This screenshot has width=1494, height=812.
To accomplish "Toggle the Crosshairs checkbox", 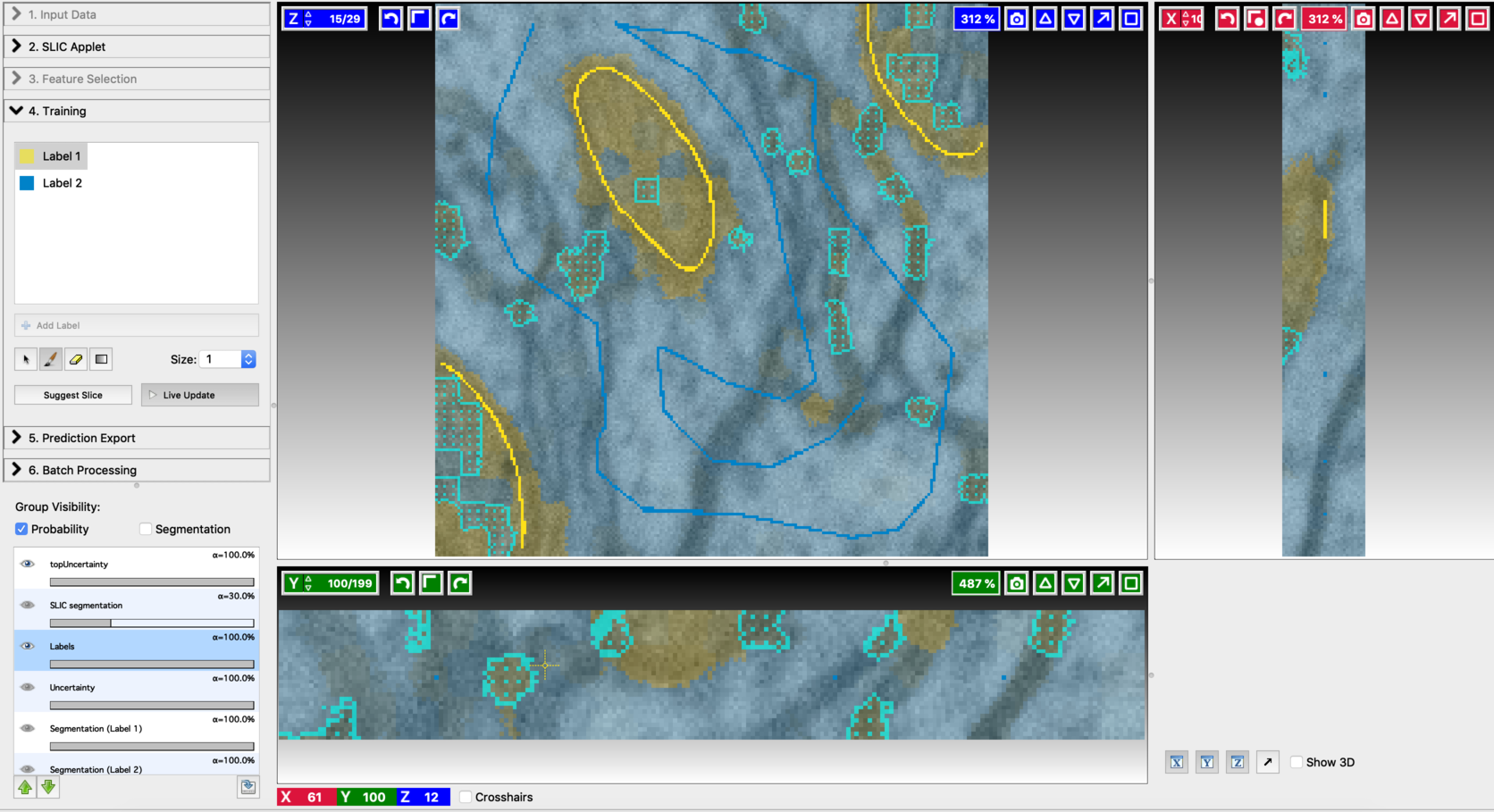I will 466,797.
